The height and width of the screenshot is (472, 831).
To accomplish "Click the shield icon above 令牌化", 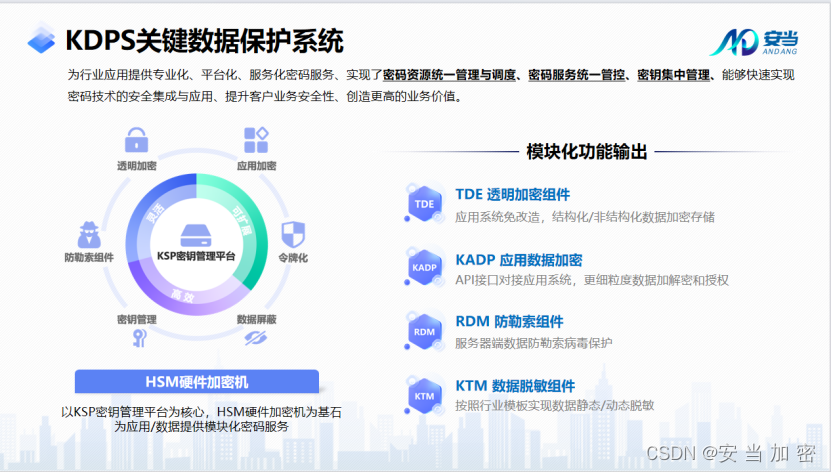I will [293, 234].
